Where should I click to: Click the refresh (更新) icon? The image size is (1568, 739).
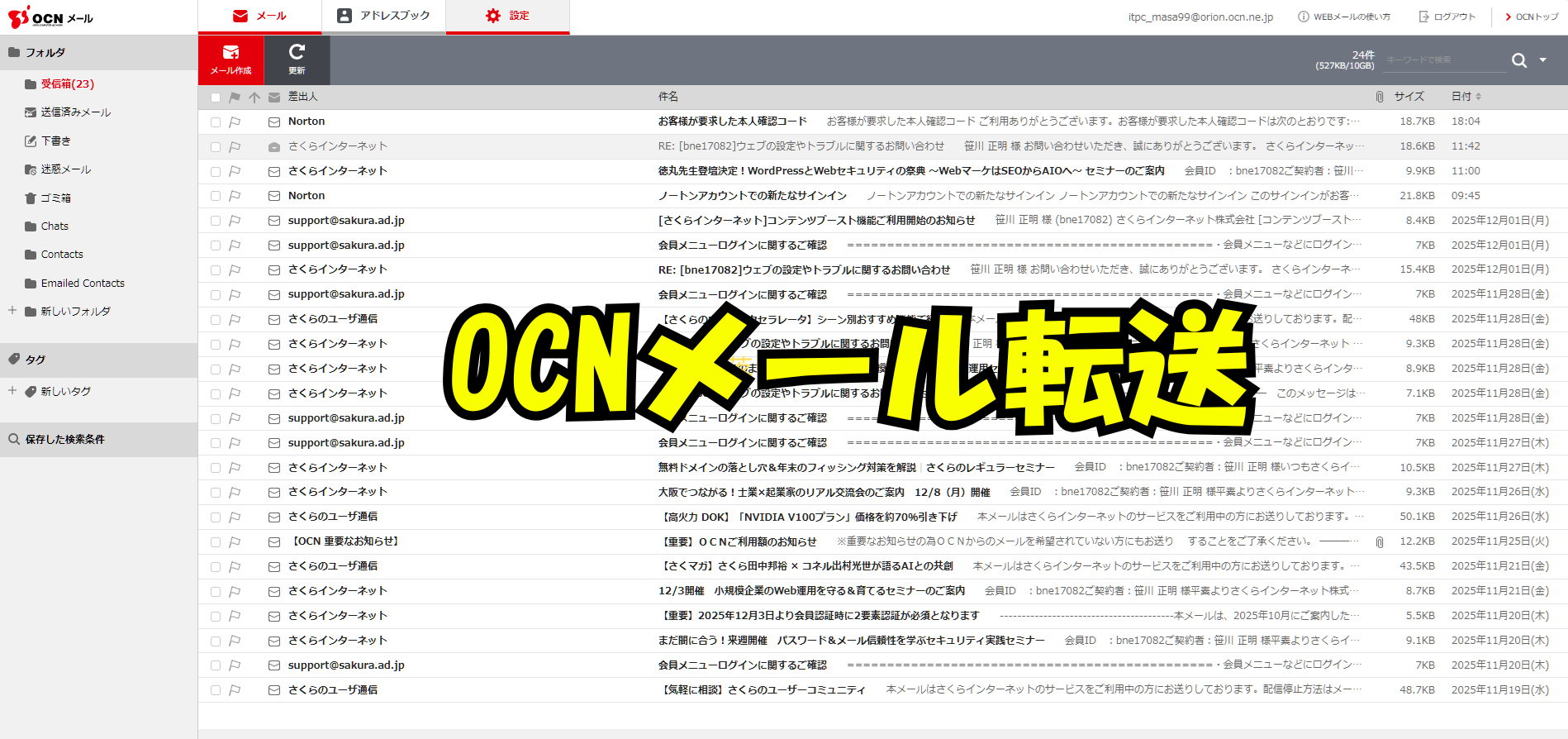297,60
